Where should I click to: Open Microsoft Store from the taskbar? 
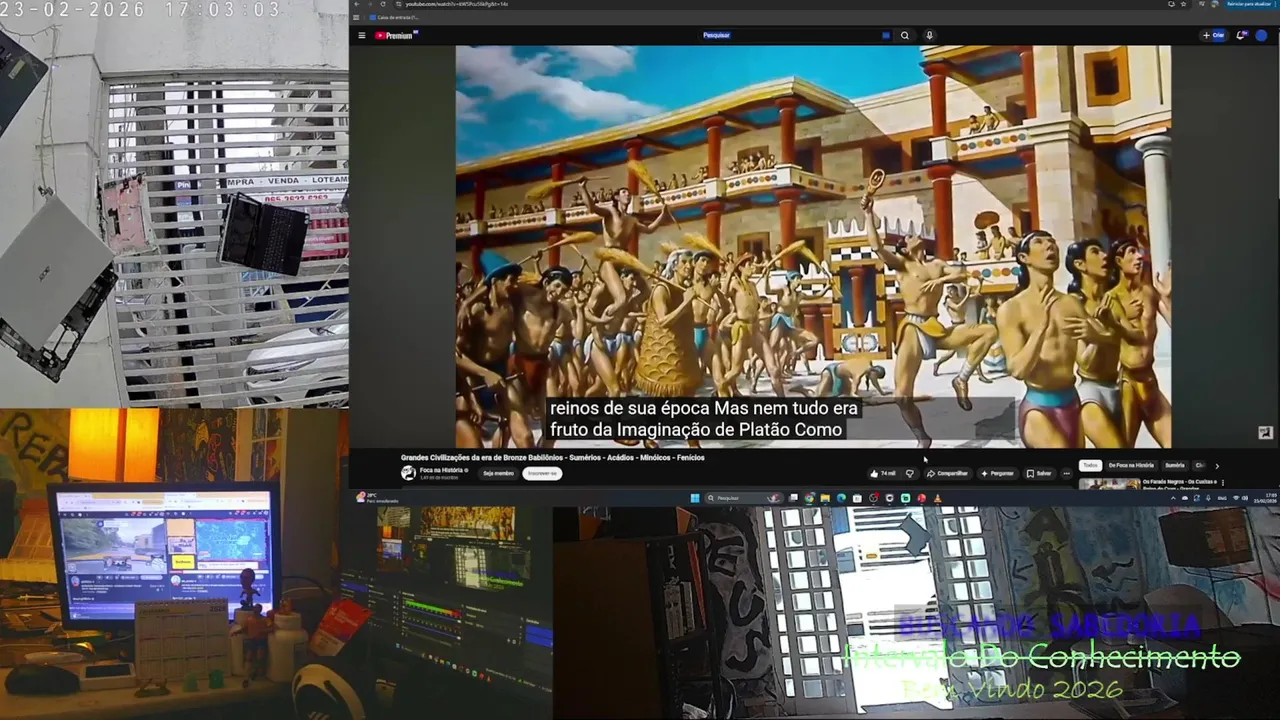point(857,498)
